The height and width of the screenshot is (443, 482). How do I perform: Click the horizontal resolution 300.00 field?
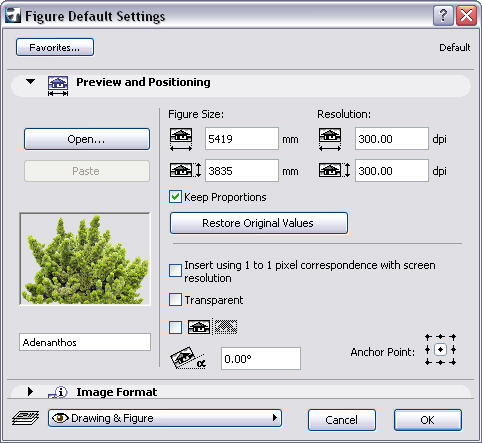point(392,139)
